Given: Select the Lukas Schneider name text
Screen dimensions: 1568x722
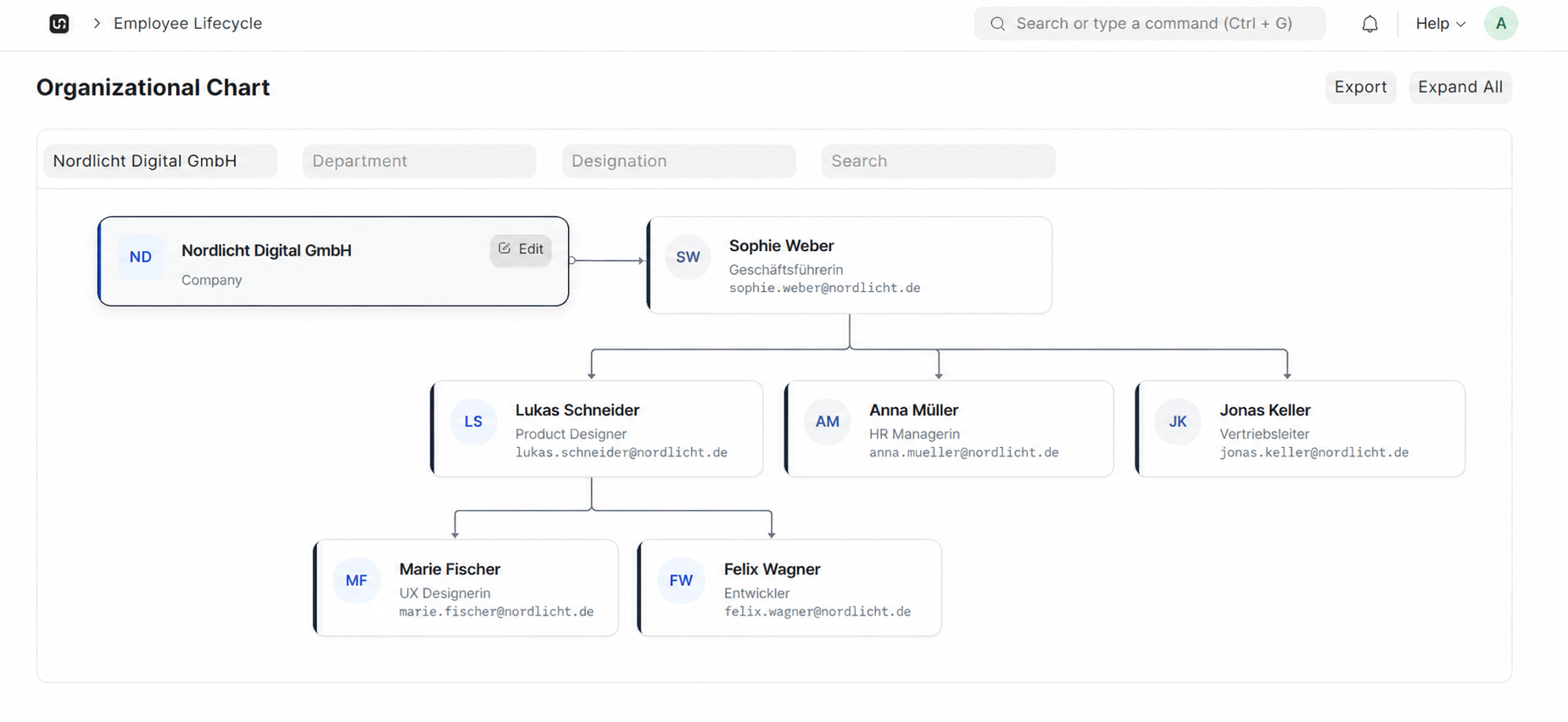Looking at the screenshot, I should (x=578, y=411).
